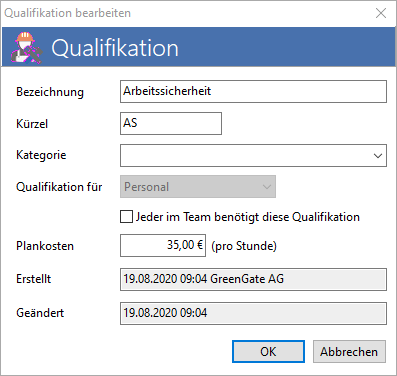Click the Geändert field showing 19.08.2020 09:04

pos(253,313)
